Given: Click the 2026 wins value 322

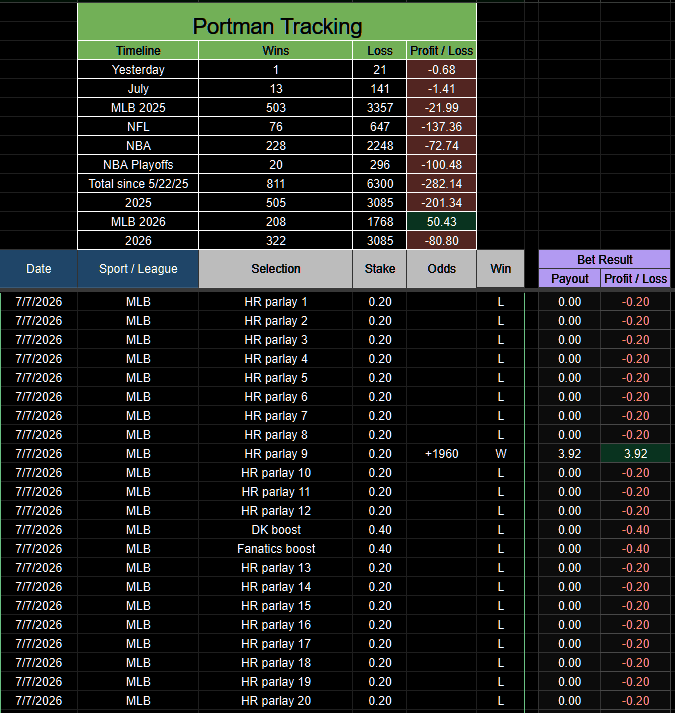Looking at the screenshot, I should point(276,241).
